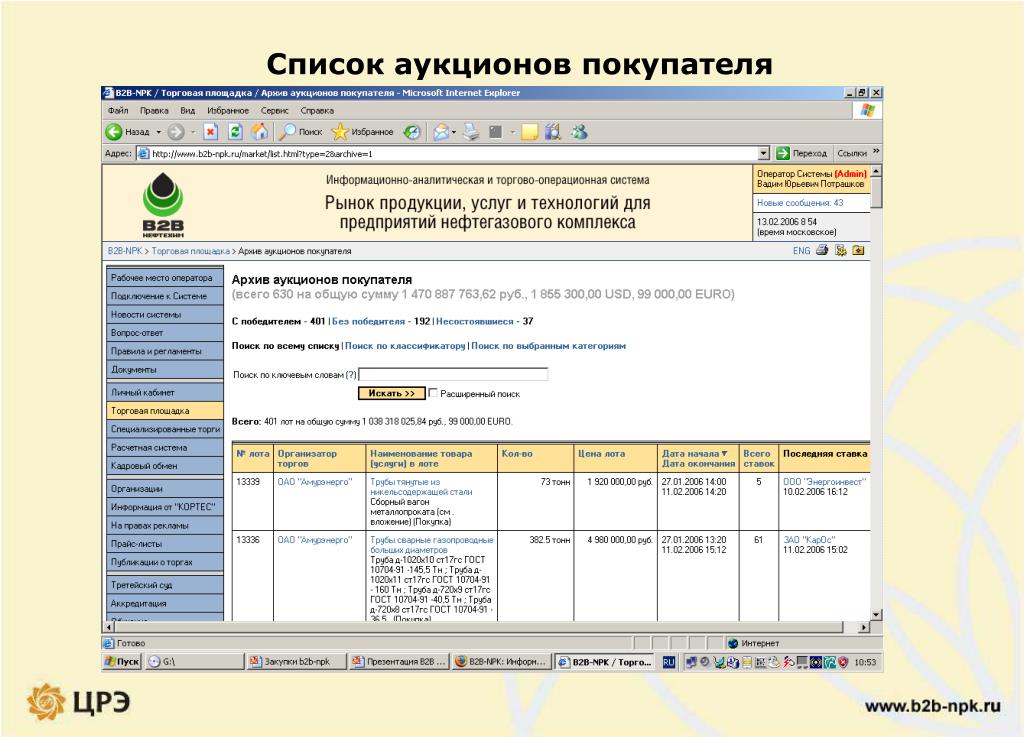Open the address bar dropdown arrow
Image resolution: width=1024 pixels, height=737 pixels.
(x=764, y=153)
